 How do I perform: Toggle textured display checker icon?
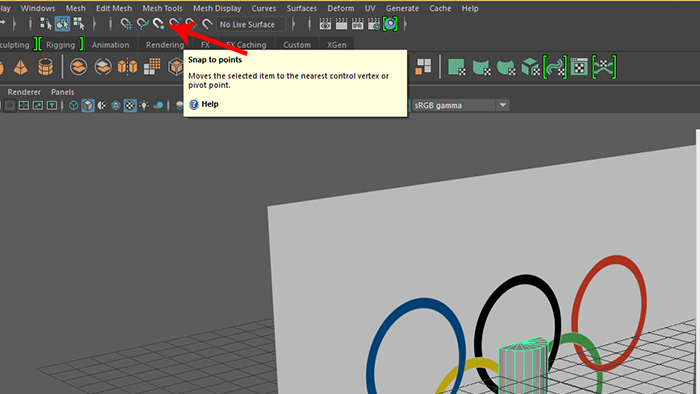[x=130, y=105]
